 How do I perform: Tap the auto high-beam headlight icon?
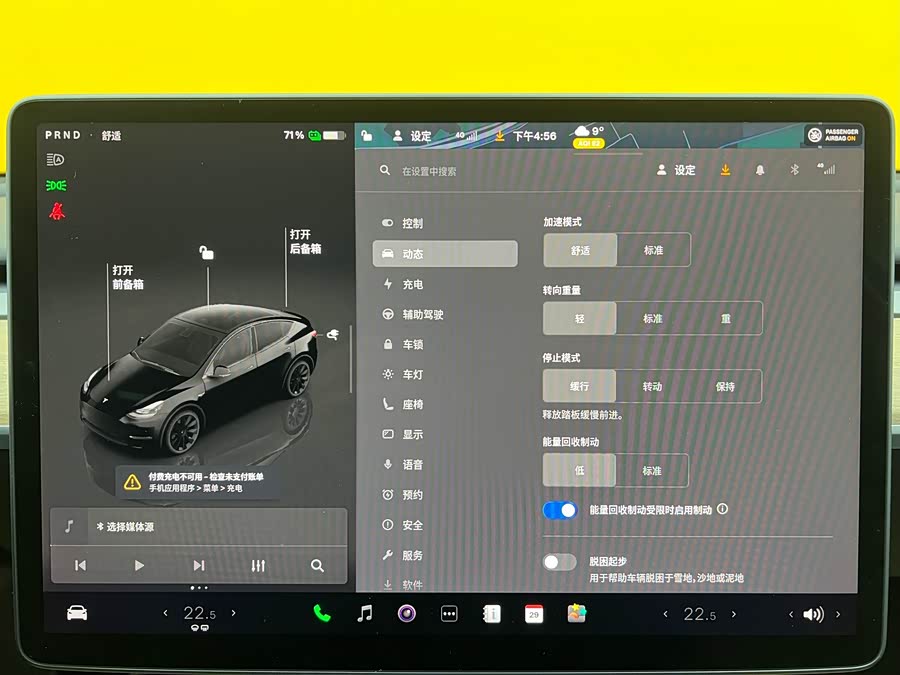point(55,159)
